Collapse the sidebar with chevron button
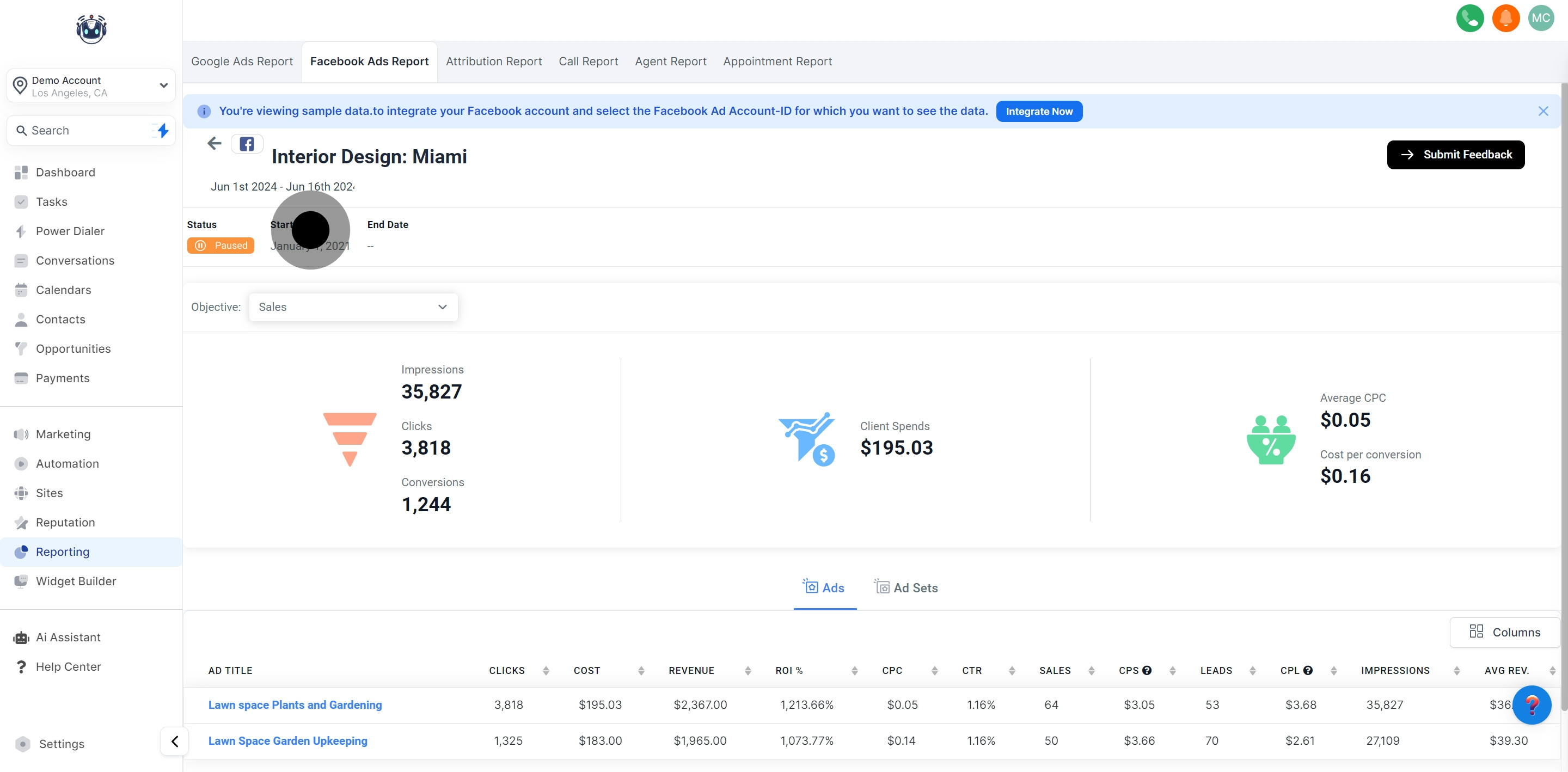This screenshot has width=1568, height=772. (175, 741)
